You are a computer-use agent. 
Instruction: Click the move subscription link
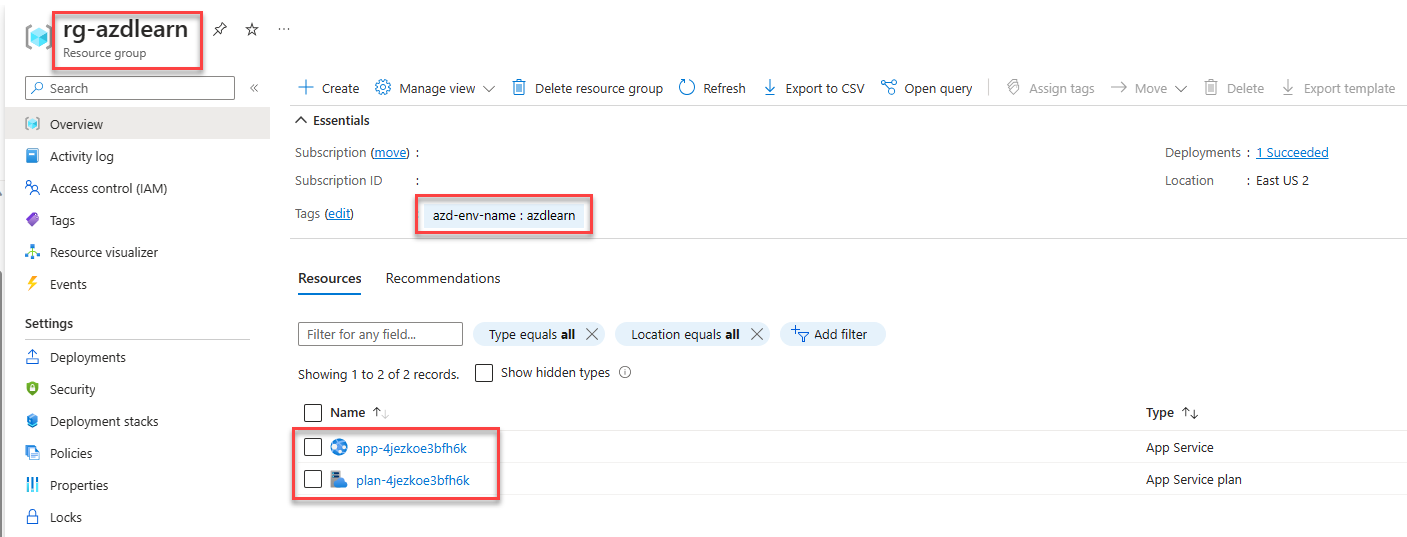391,152
